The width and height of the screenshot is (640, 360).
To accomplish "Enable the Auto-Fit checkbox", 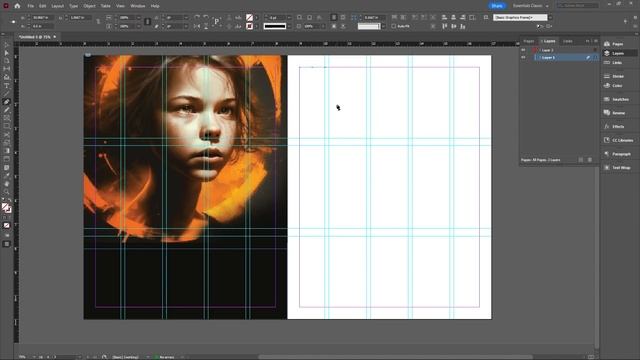I will coord(394,26).
